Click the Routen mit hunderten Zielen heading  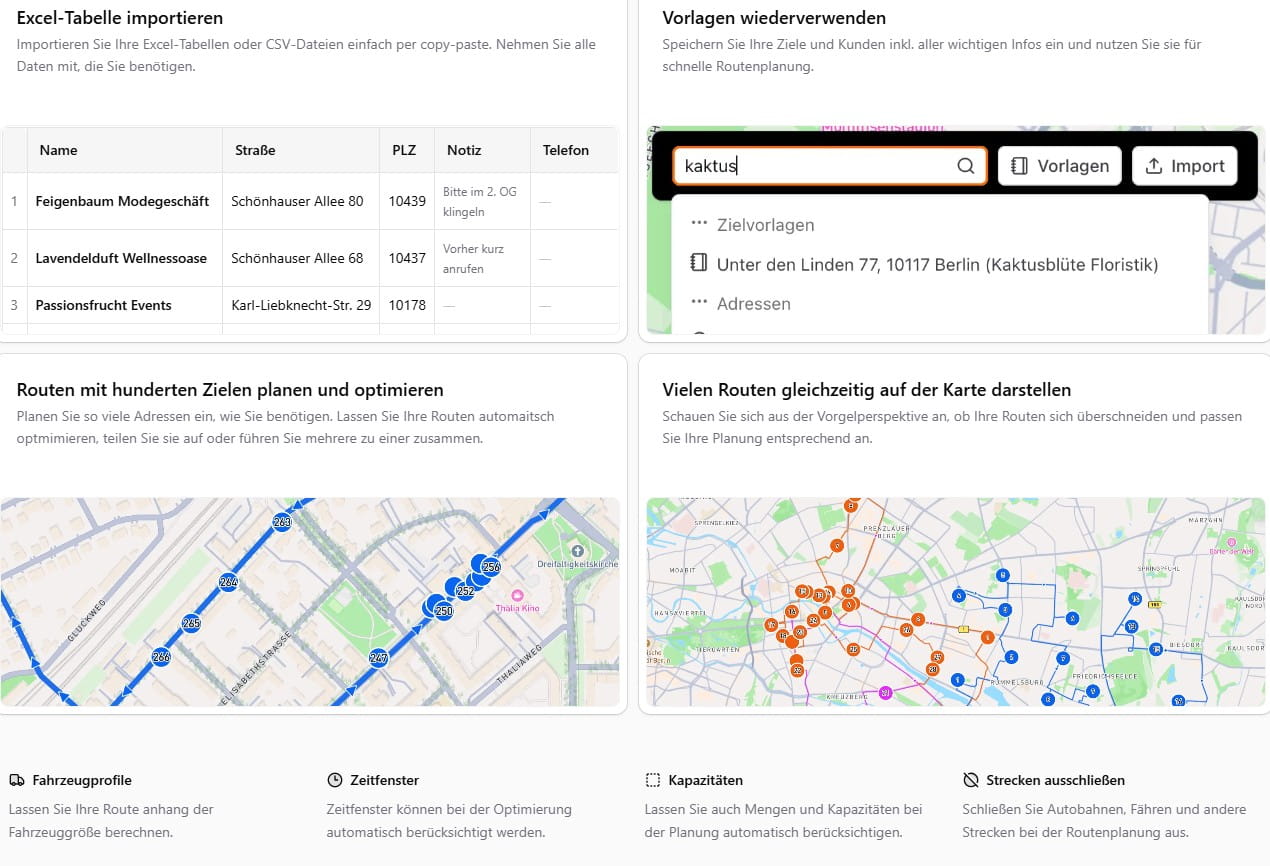[x=230, y=390]
